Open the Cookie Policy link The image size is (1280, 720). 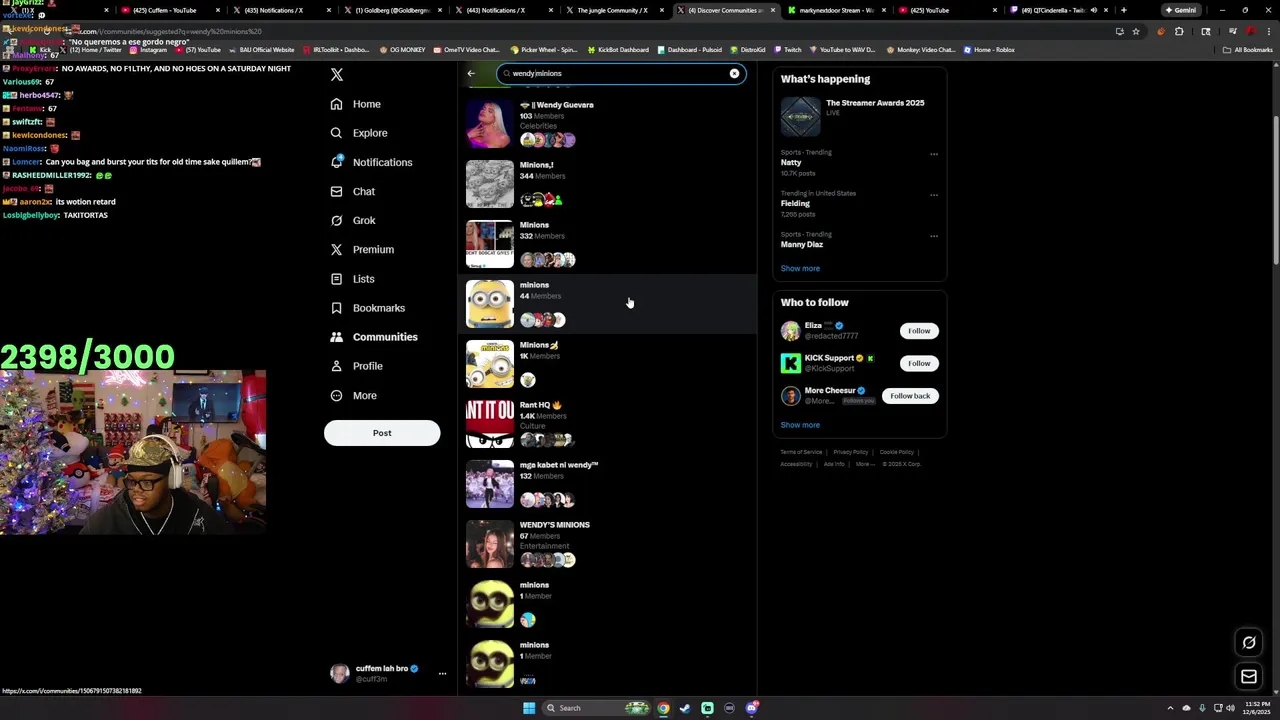tap(897, 452)
